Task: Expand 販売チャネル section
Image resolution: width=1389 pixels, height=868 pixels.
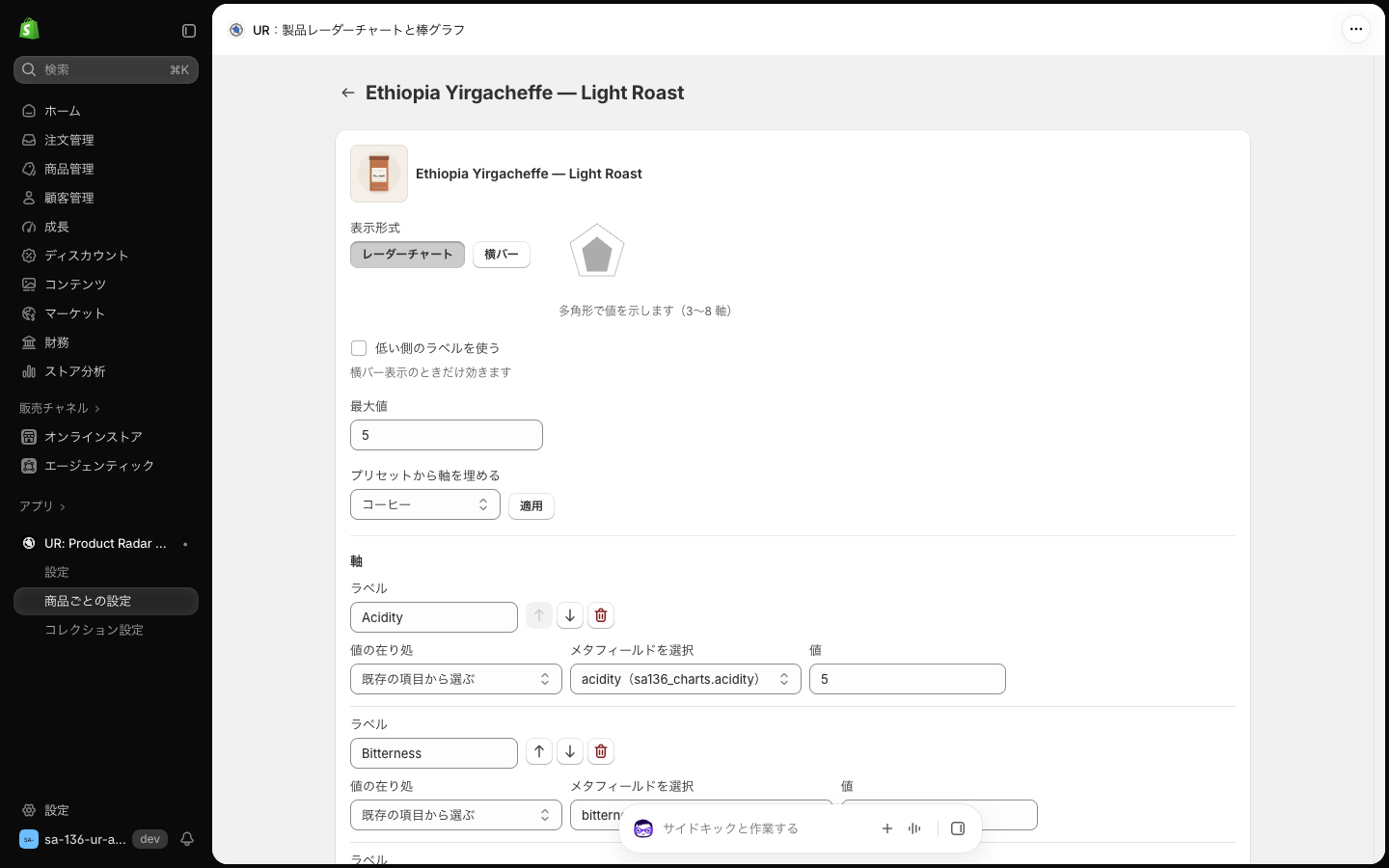Action: (60, 408)
